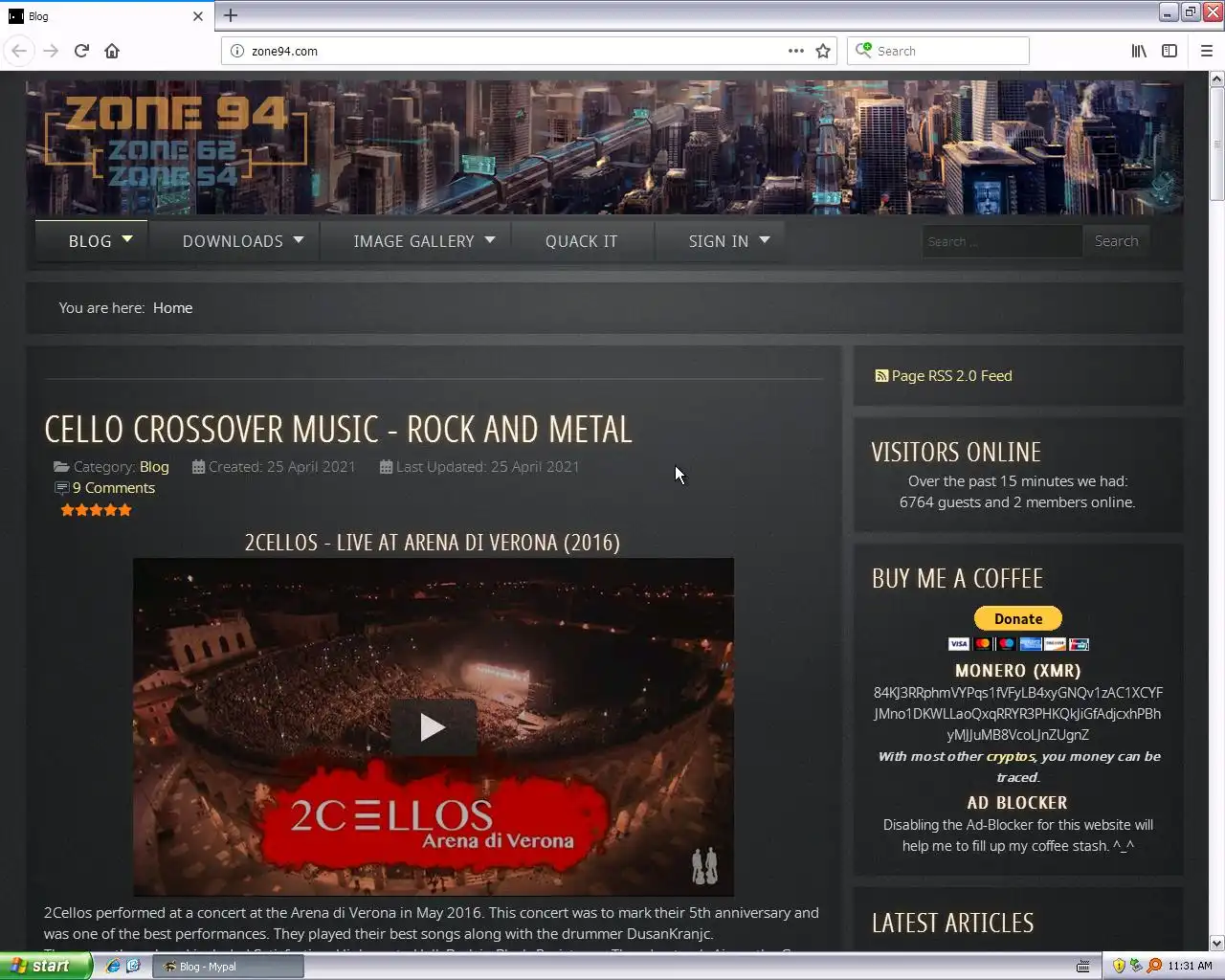Expand the Sign In dropdown arrow
This screenshot has width=1225, height=980.
[x=765, y=239]
